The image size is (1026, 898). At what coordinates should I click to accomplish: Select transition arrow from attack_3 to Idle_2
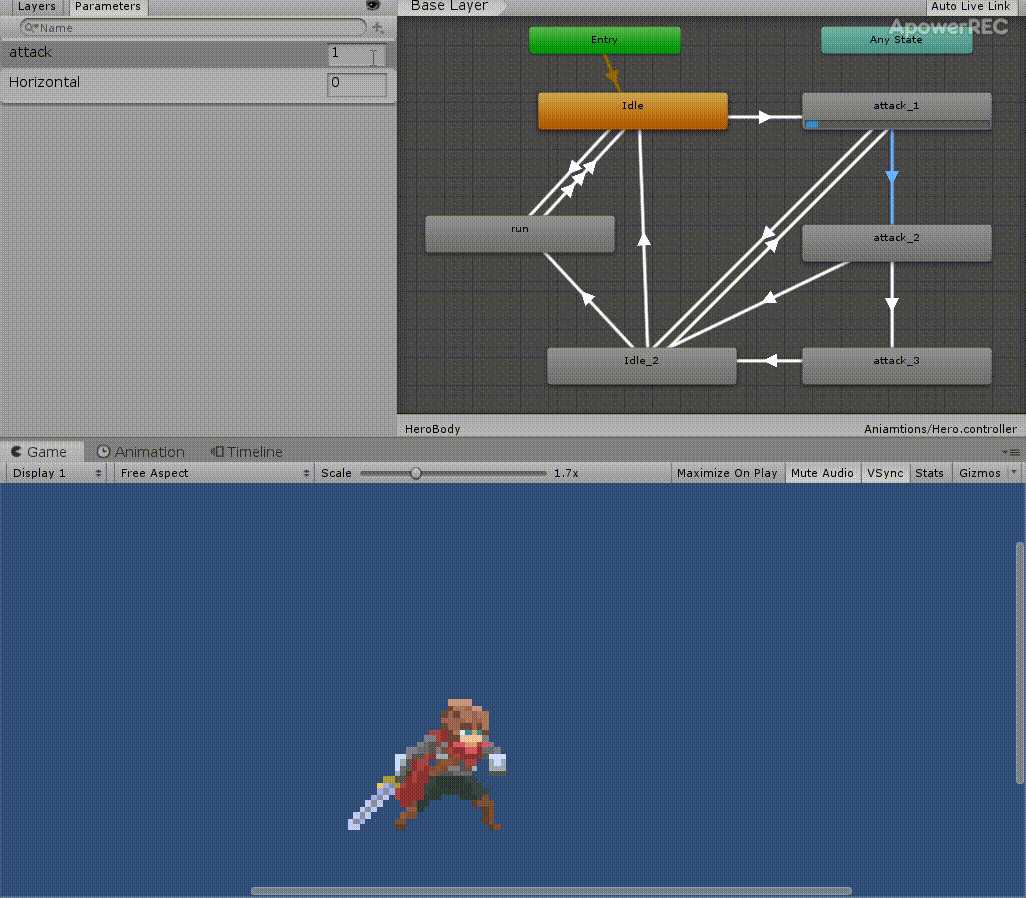pyautogui.click(x=771, y=361)
